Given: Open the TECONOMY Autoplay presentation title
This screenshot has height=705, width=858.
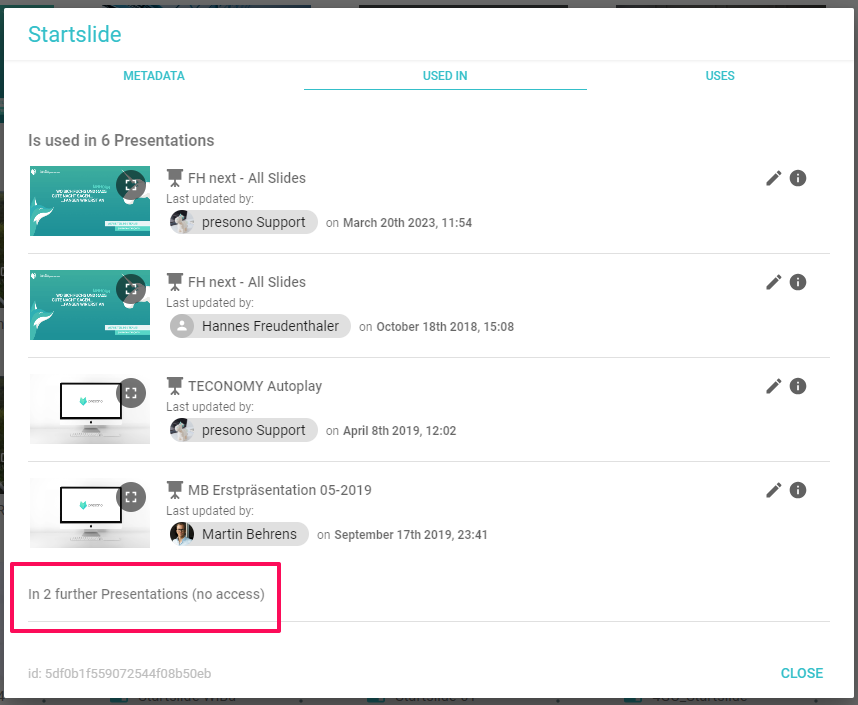Looking at the screenshot, I should pos(255,386).
